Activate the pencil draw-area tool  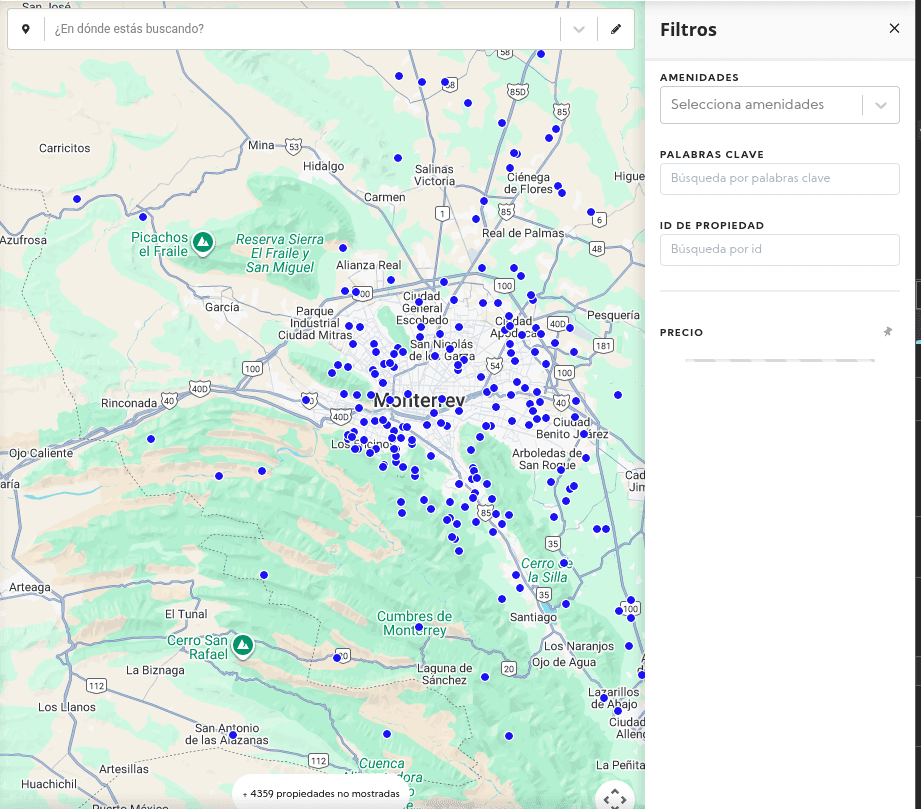(x=616, y=30)
